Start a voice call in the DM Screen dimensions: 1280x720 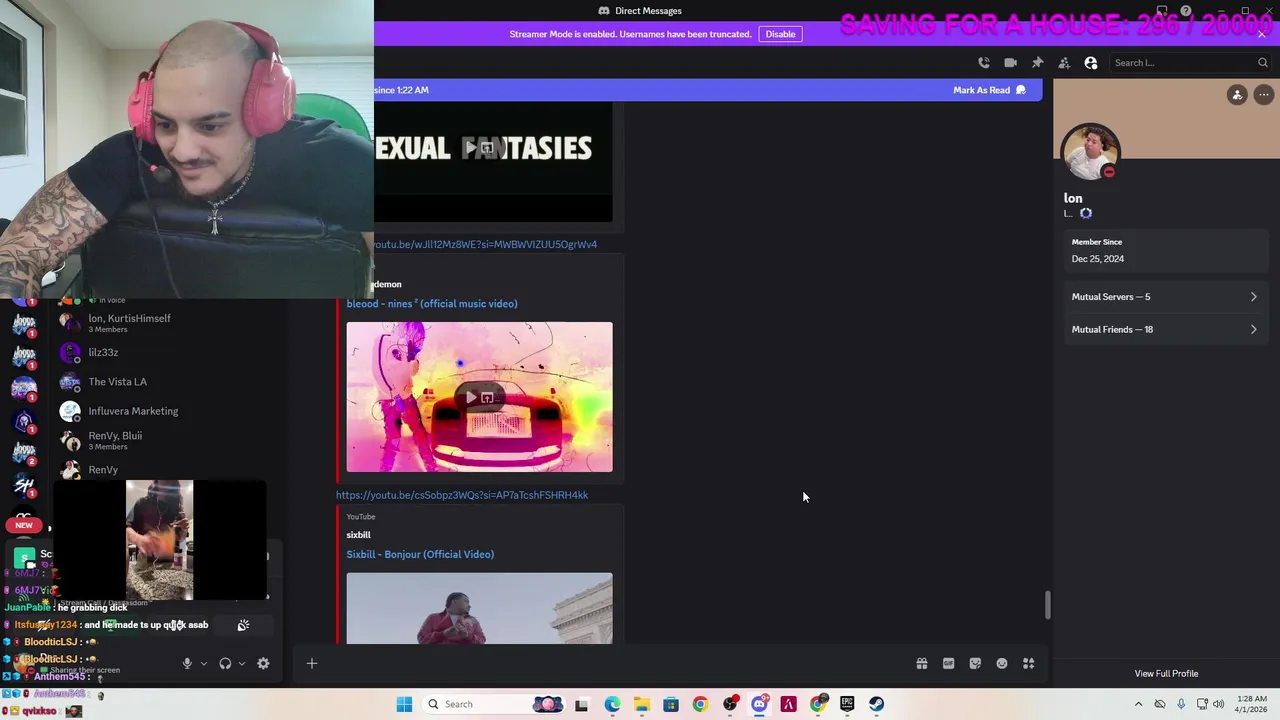pyautogui.click(x=984, y=63)
